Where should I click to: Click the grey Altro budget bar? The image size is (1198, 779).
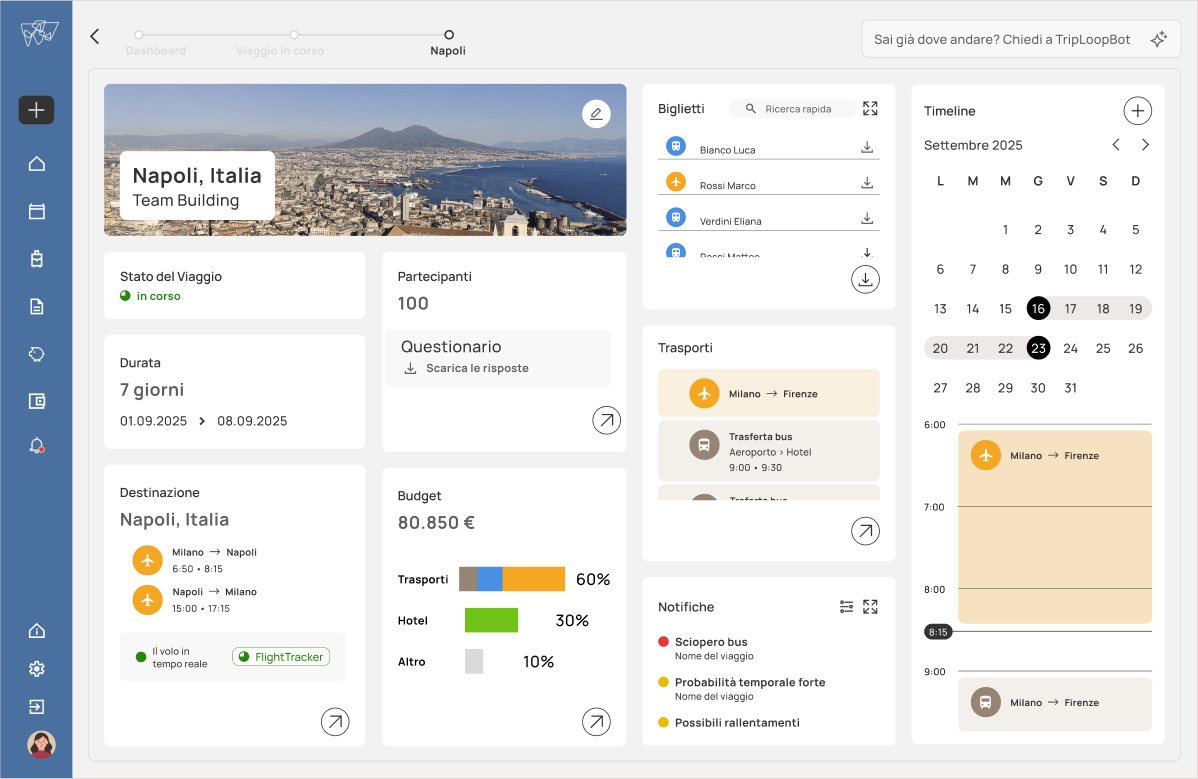474,661
